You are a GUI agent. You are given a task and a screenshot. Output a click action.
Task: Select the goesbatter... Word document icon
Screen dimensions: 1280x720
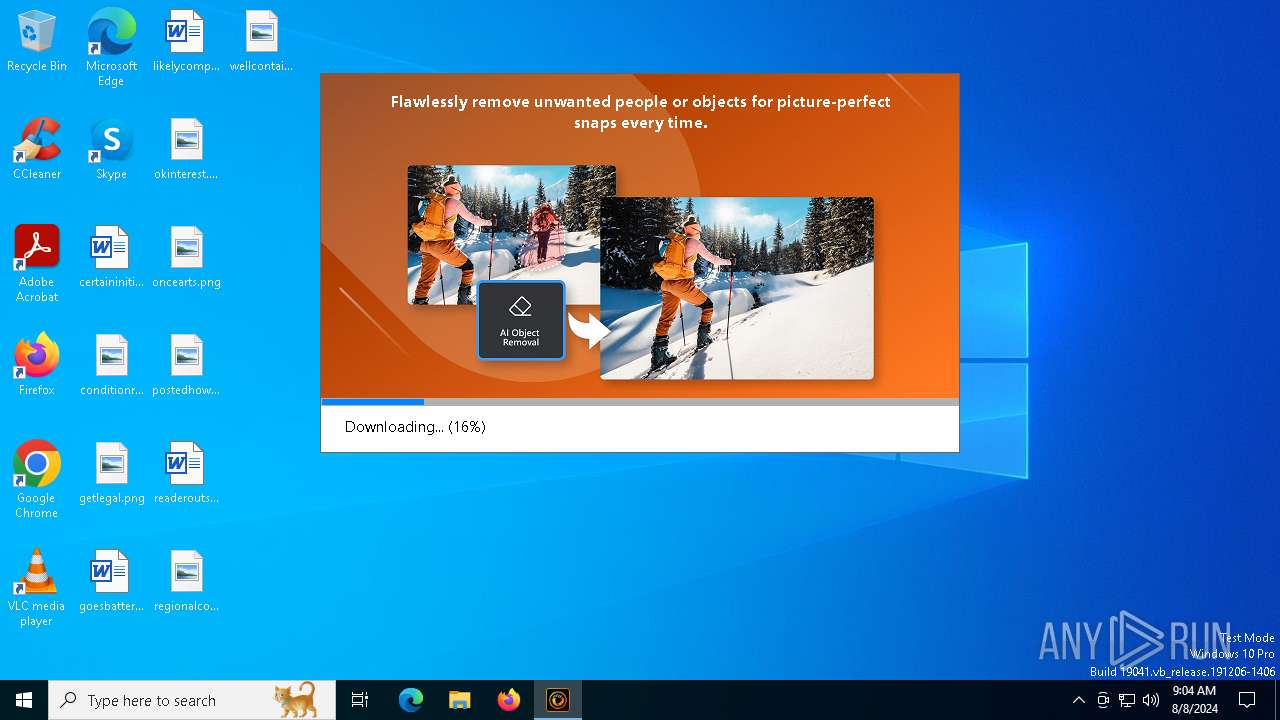coord(111,582)
